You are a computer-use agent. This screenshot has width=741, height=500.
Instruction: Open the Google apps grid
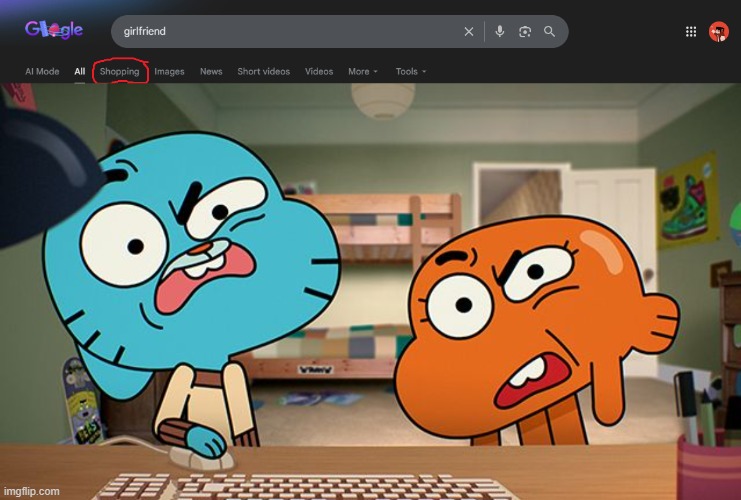[691, 32]
